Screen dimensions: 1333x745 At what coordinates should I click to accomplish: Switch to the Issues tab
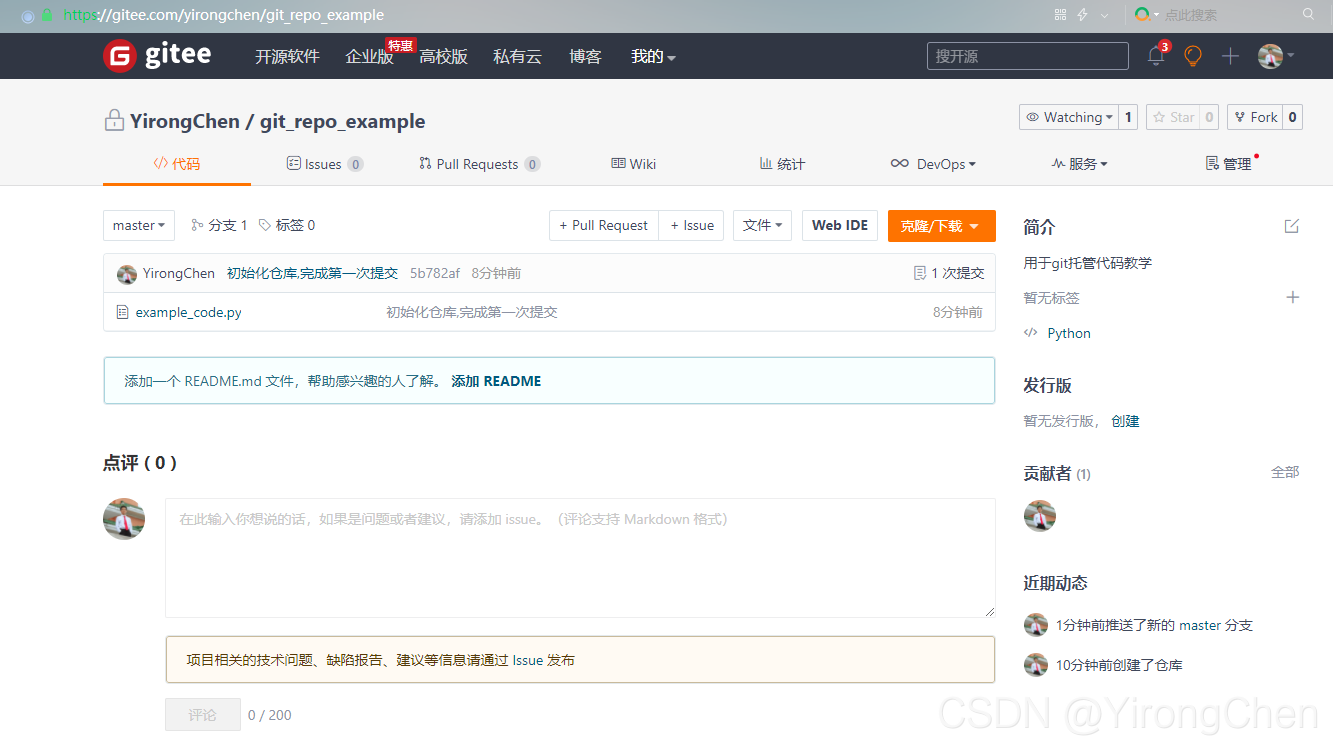tap(324, 164)
